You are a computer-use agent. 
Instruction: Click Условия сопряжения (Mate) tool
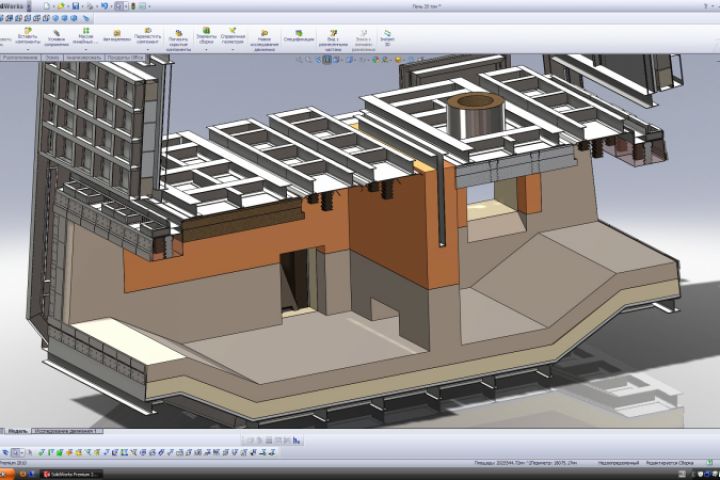click(x=56, y=39)
